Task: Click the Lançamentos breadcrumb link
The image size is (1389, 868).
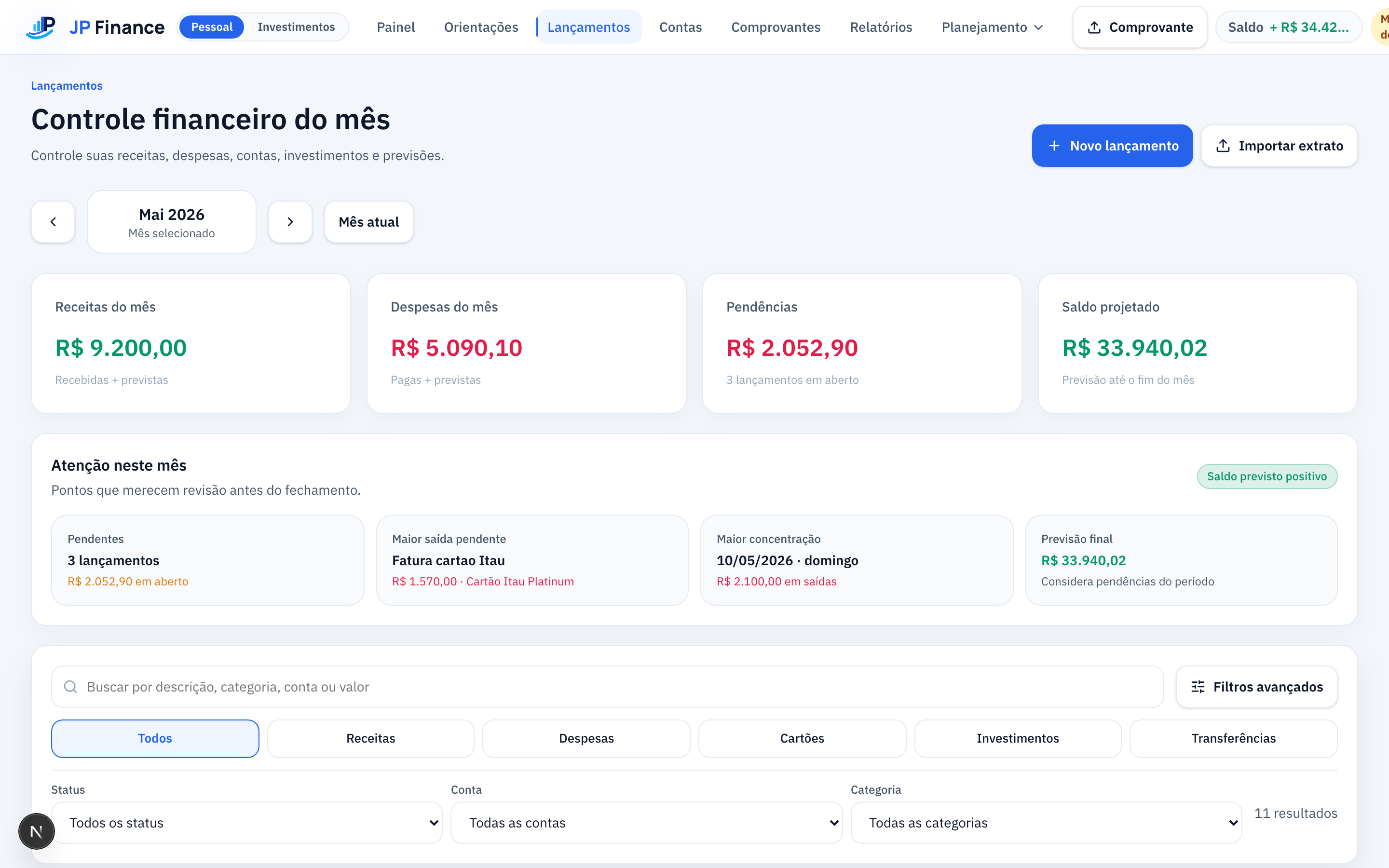Action: (67, 85)
